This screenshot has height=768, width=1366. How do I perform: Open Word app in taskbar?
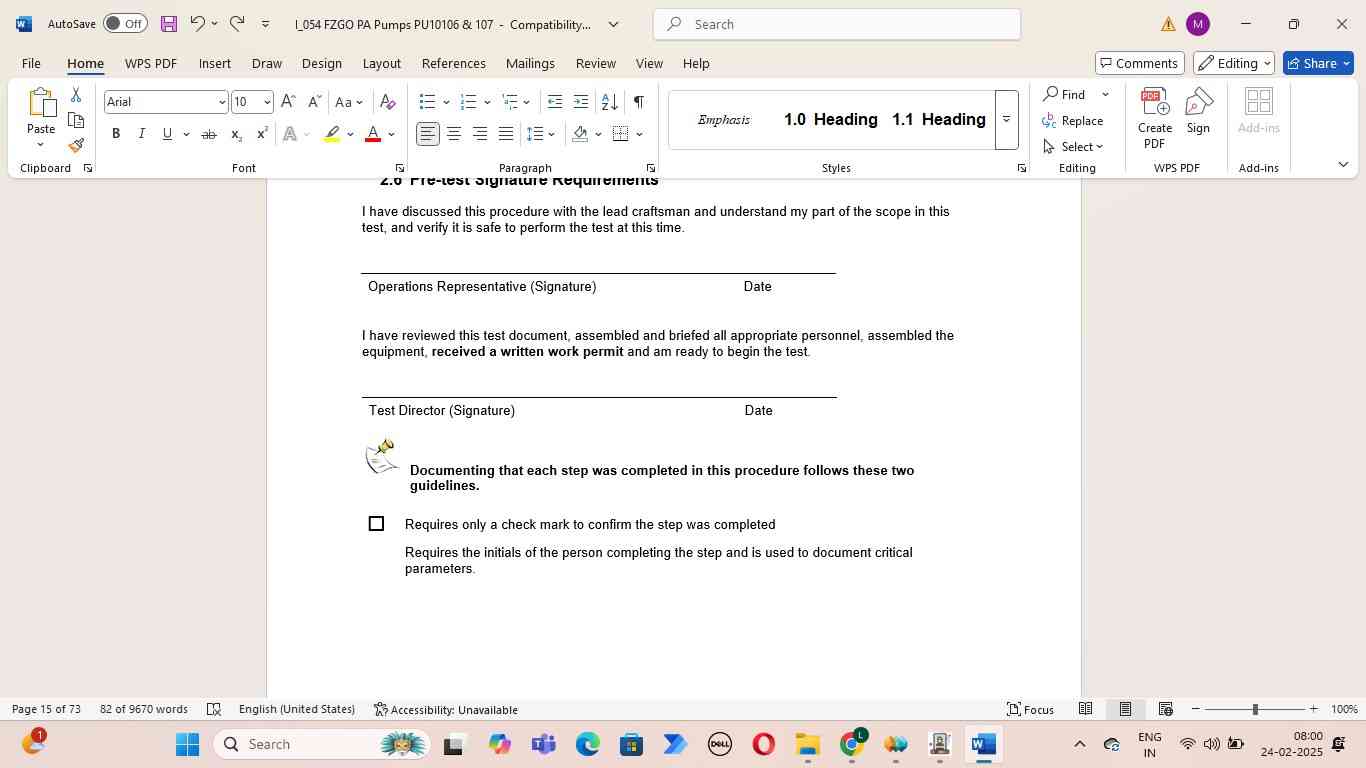click(984, 744)
